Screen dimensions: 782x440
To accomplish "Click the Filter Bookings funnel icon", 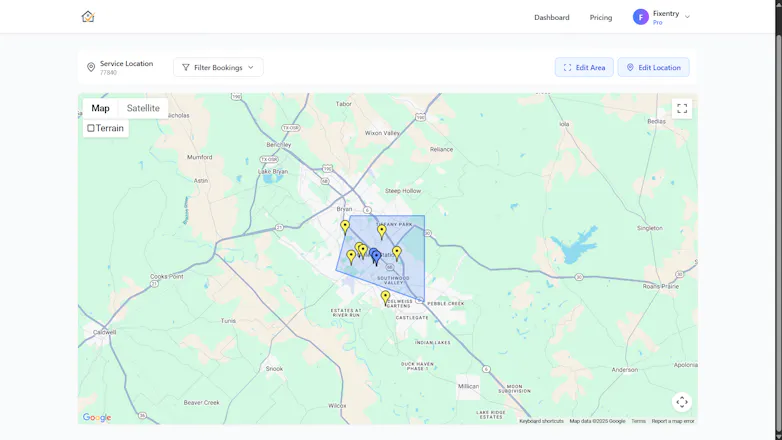I will coord(186,67).
